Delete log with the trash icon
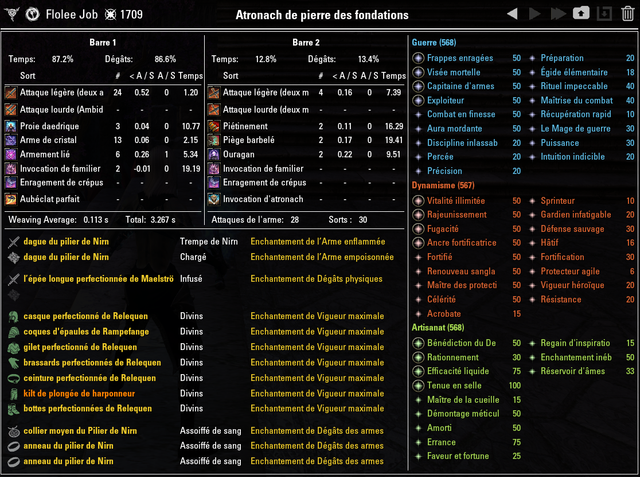This screenshot has height=477, width=640. (x=627, y=13)
